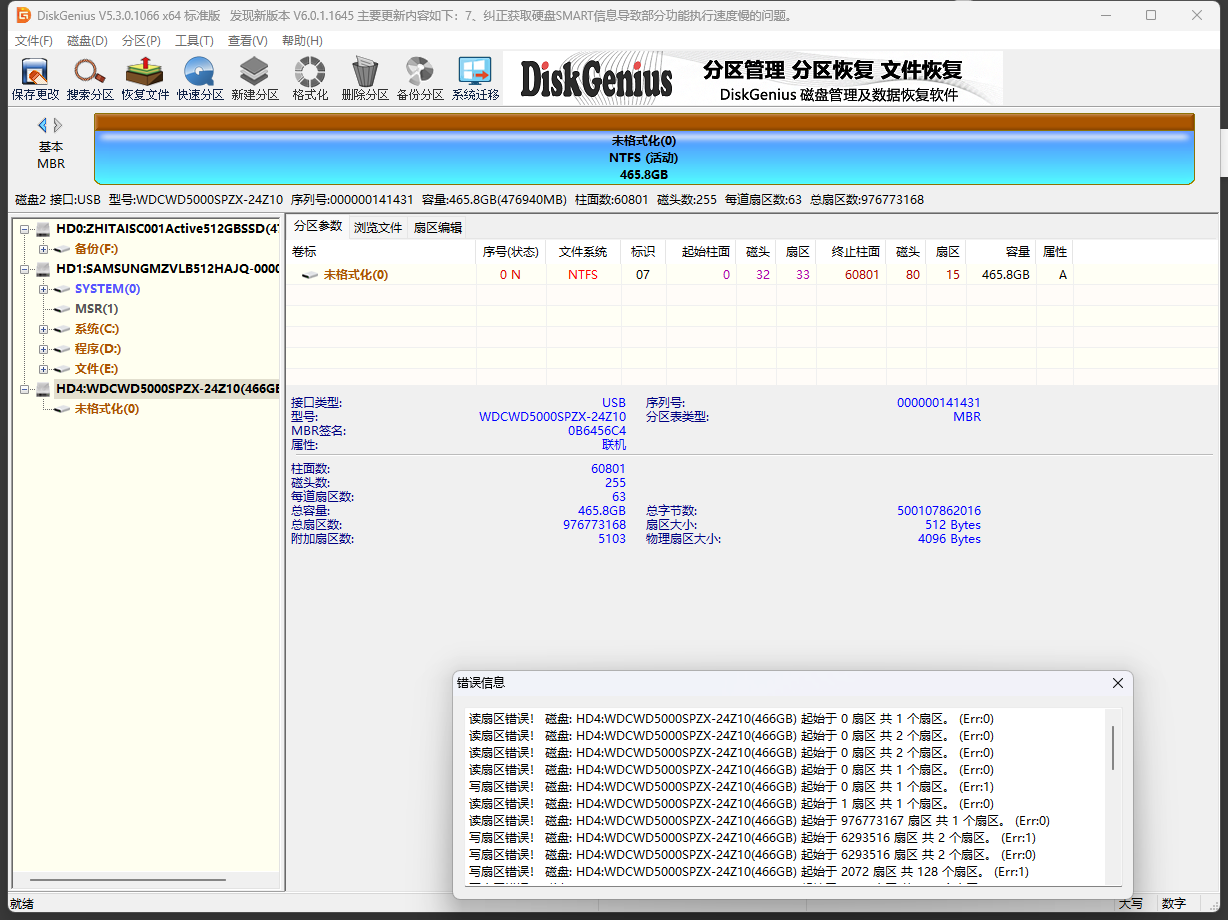
Task: Select HD1:SAMSUNGMZVLB512HAJQ disk label
Action: 167,268
